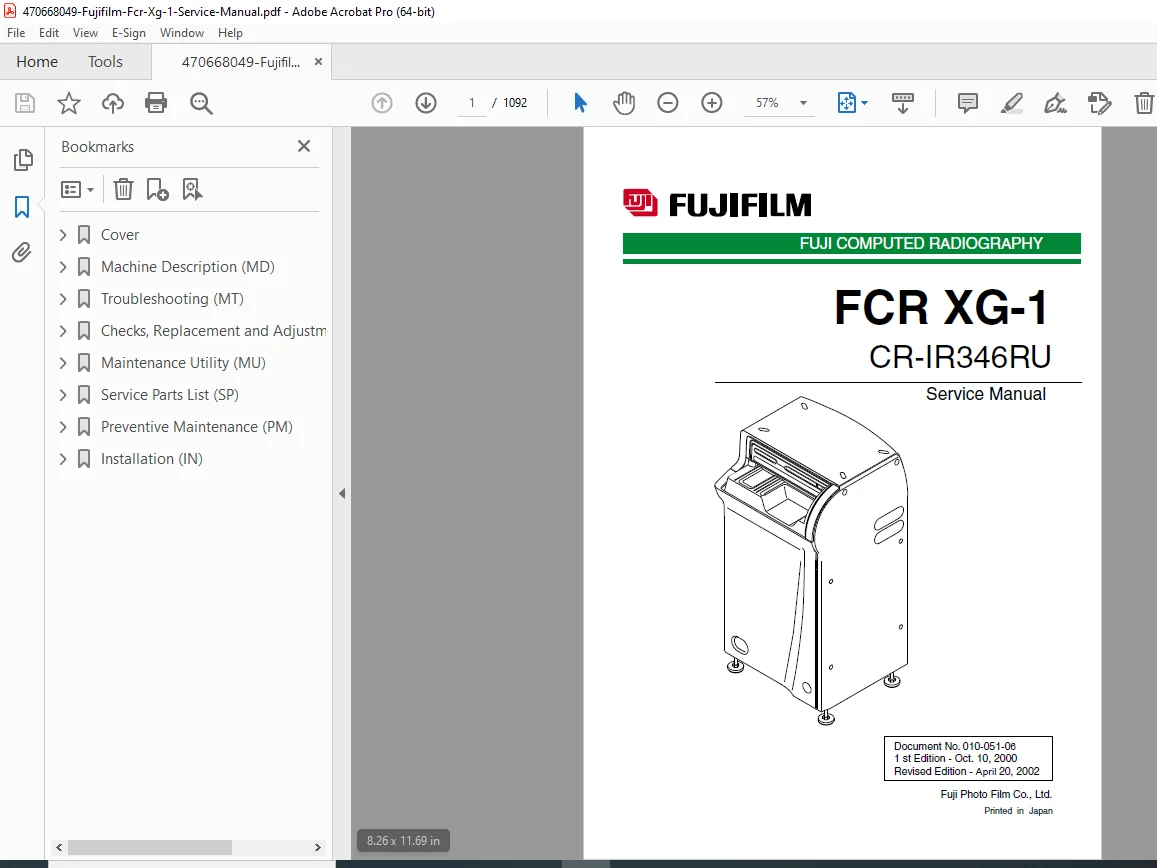1157x868 pixels.
Task: Open the Attachments paperclip panel
Action: [x=22, y=252]
